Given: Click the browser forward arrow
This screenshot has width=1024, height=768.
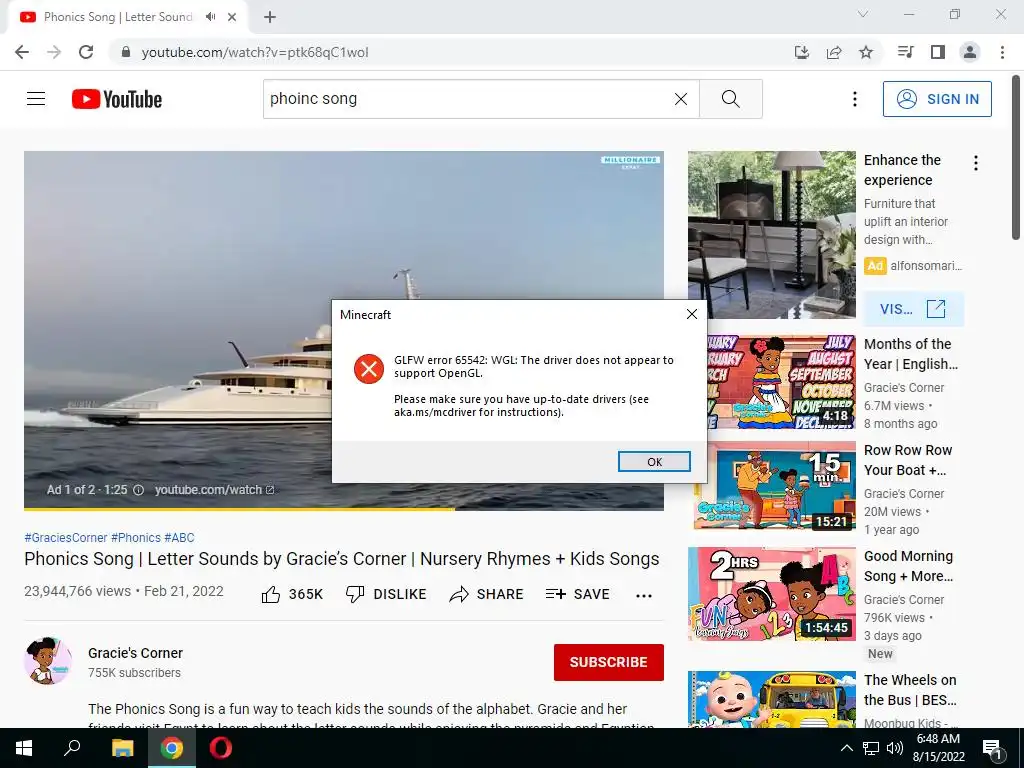Looking at the screenshot, I should point(54,52).
